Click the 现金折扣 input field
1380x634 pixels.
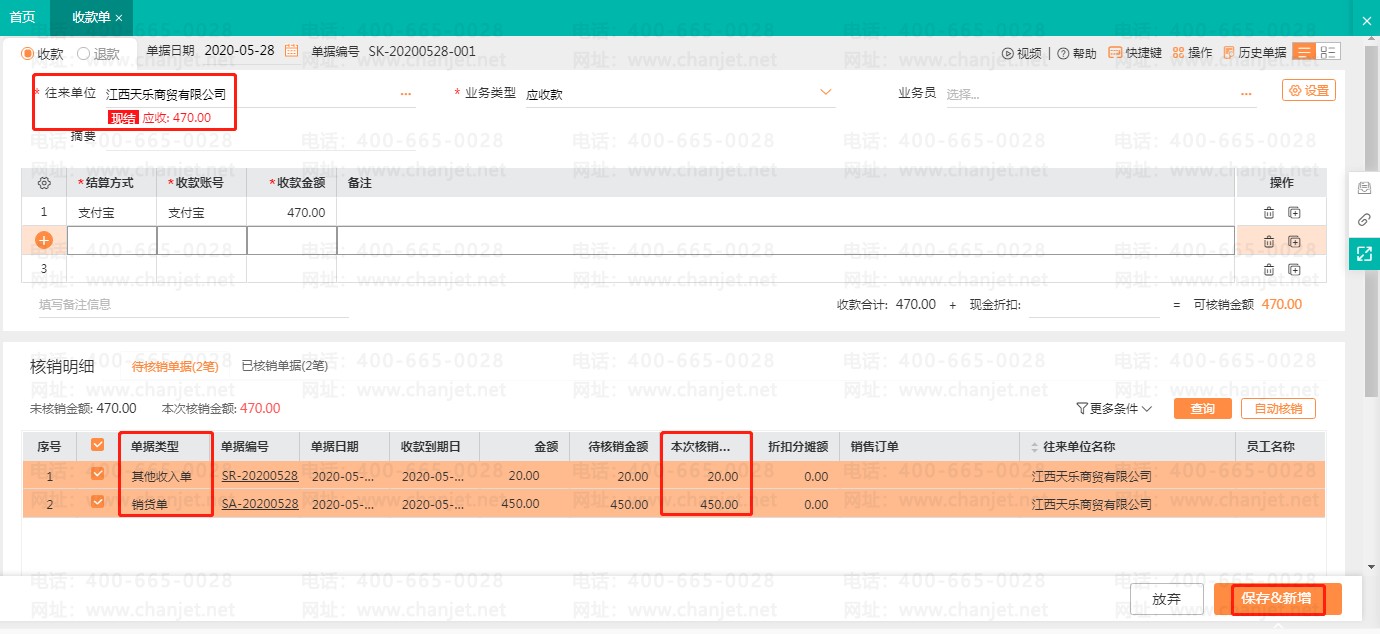pyautogui.click(x=1093, y=305)
